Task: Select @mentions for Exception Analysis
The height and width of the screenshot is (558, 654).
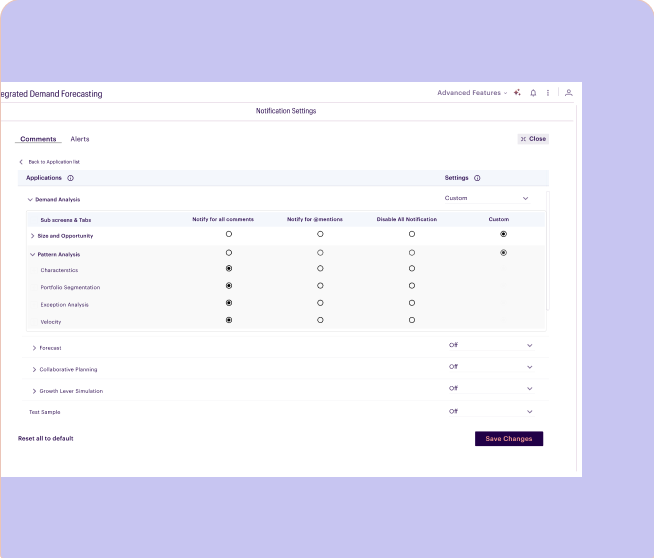Action: coord(320,303)
